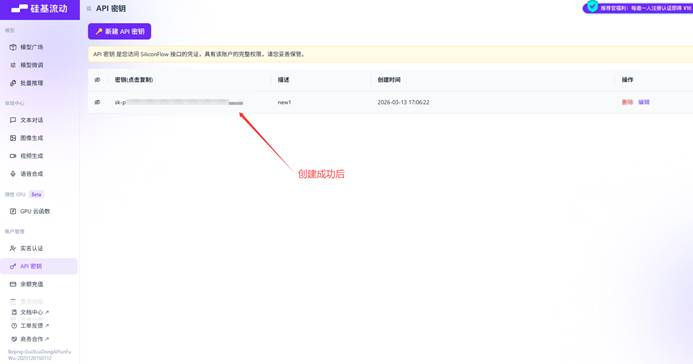Click the 创建时间 column header
The height and width of the screenshot is (364, 693).
[389, 80]
